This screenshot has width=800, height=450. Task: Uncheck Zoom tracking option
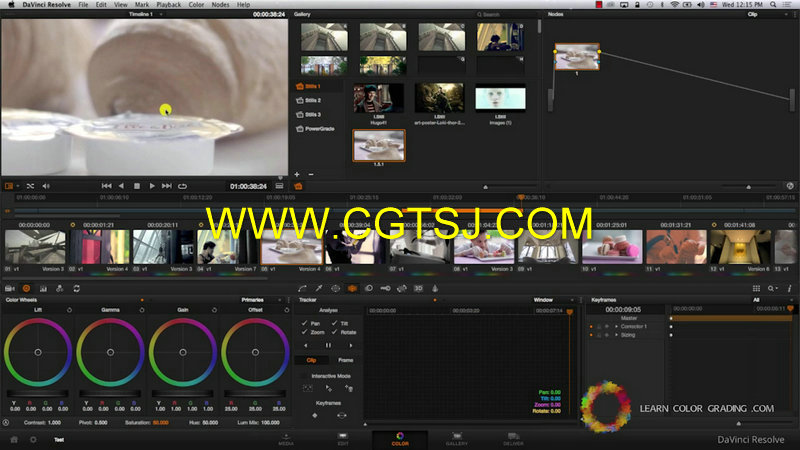[x=305, y=332]
